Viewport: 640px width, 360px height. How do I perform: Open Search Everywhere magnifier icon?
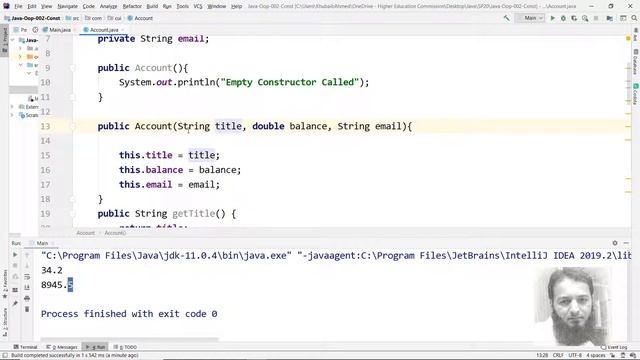[x=634, y=18]
